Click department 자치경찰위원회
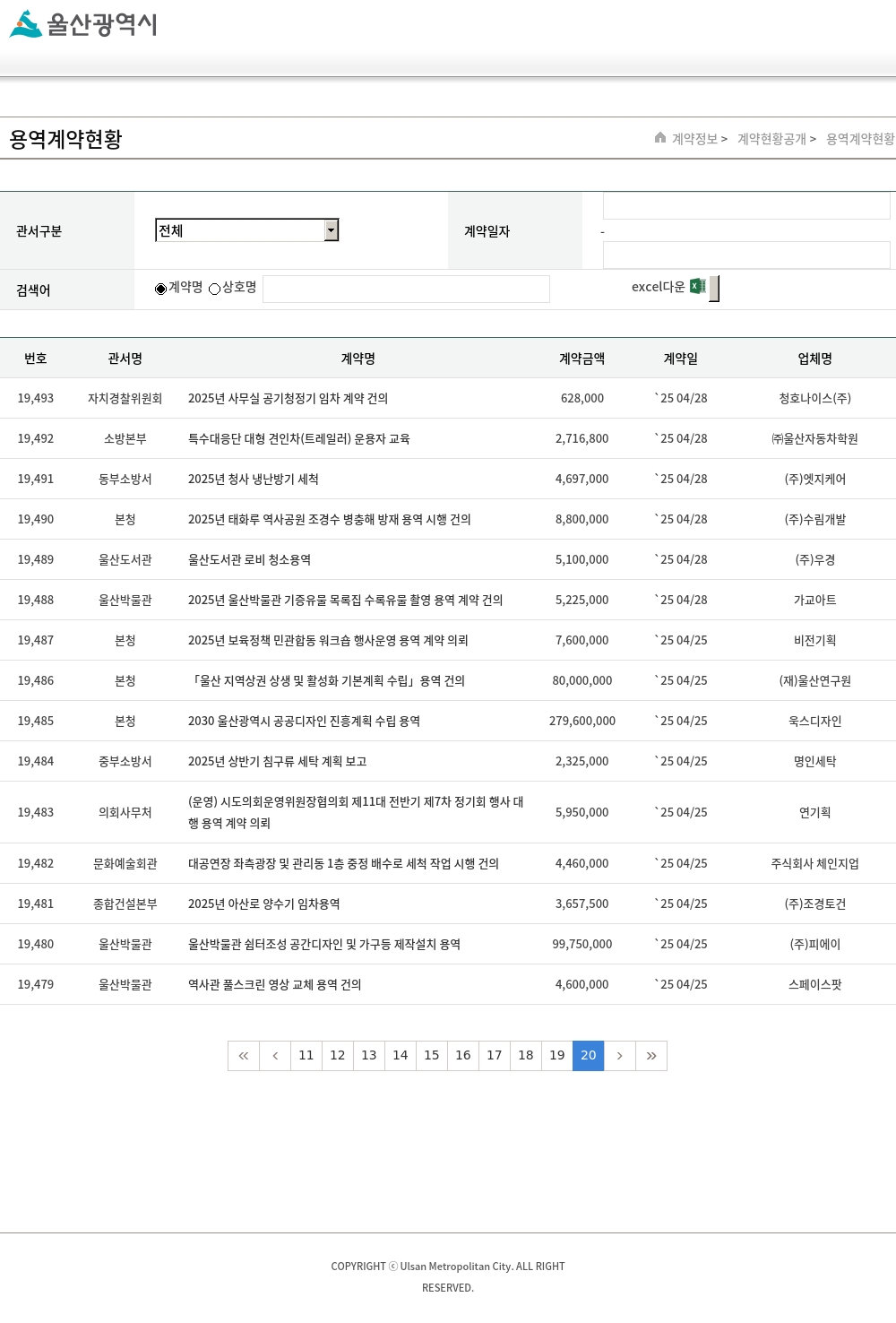The image size is (896, 1323). [x=125, y=399]
